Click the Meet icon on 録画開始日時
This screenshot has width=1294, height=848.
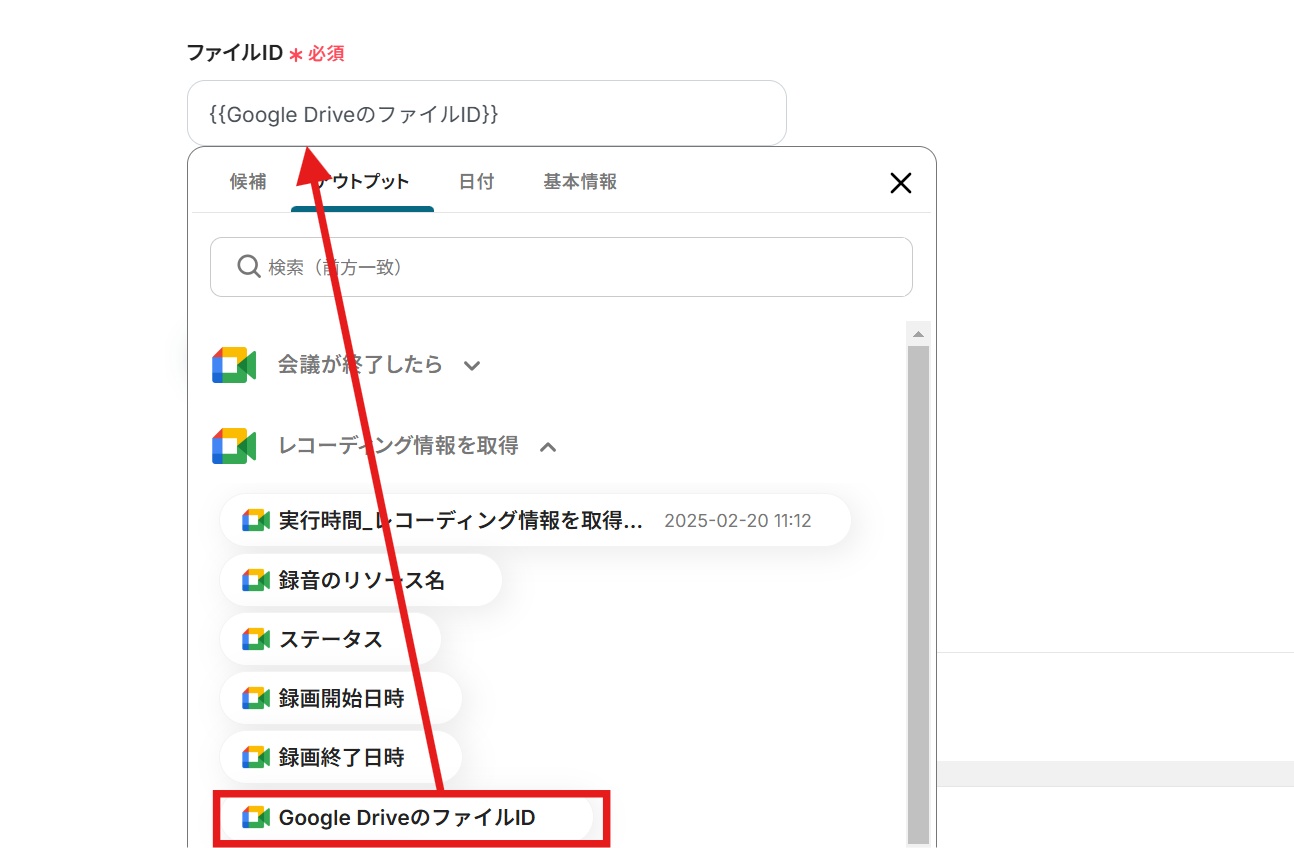point(256,699)
